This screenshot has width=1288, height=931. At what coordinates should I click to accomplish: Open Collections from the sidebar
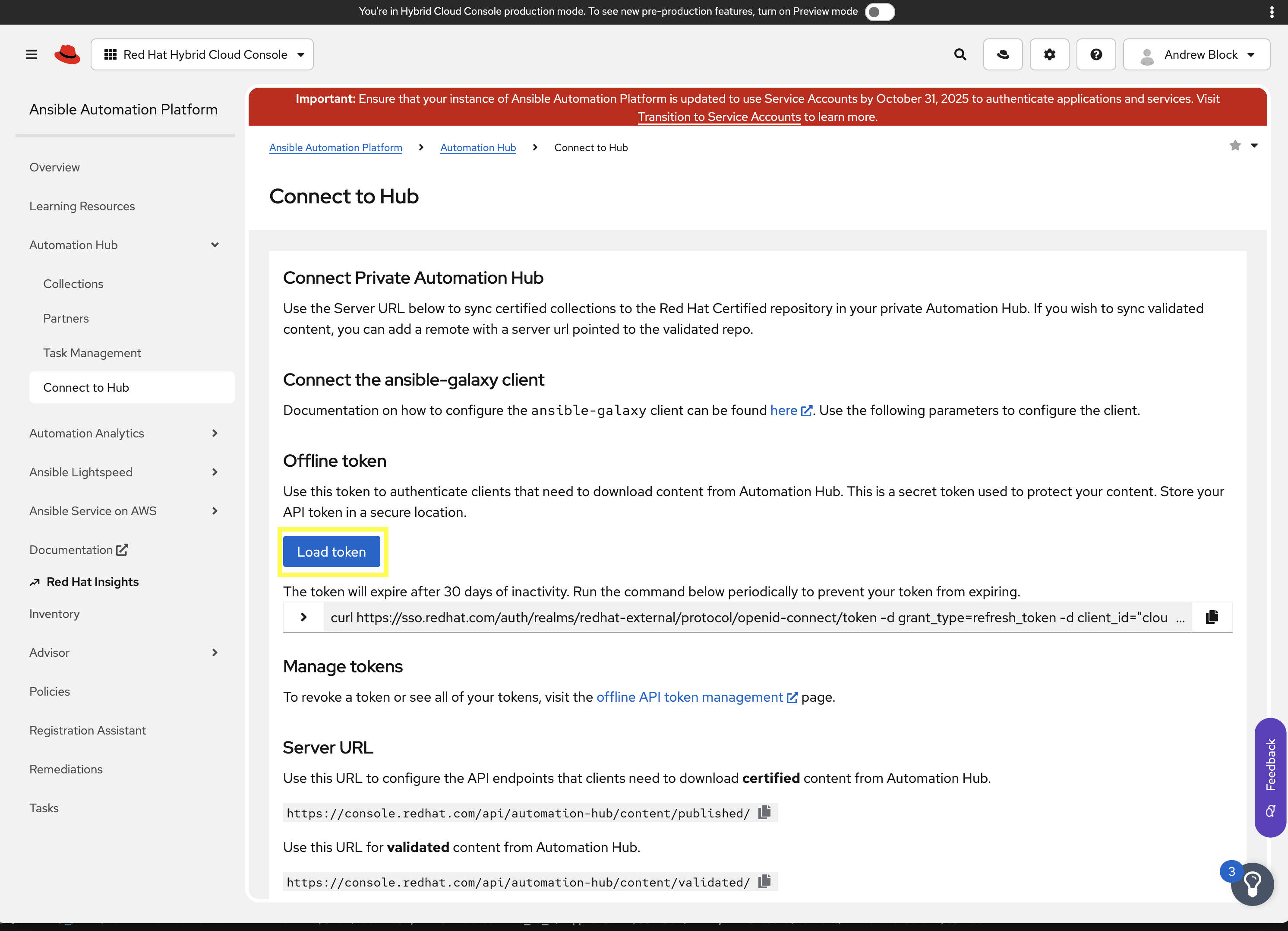pyautogui.click(x=73, y=283)
